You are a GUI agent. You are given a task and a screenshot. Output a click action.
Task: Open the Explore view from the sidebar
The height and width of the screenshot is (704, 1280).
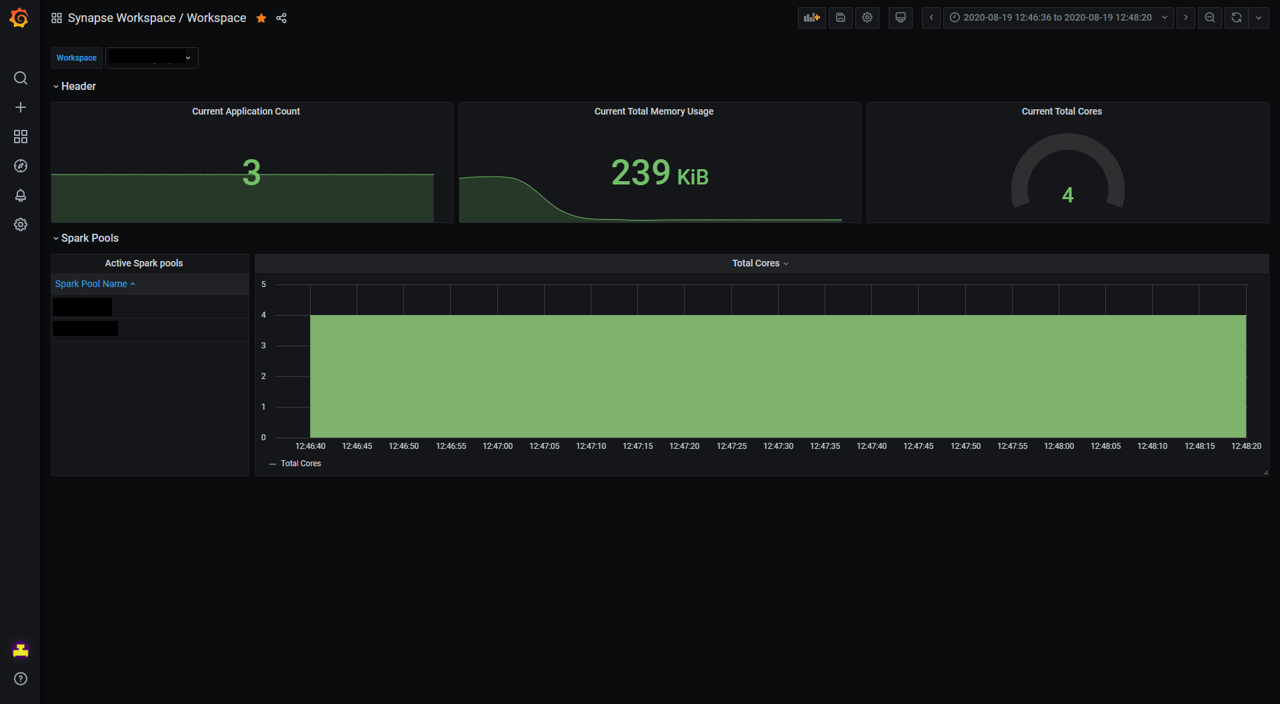[20, 166]
